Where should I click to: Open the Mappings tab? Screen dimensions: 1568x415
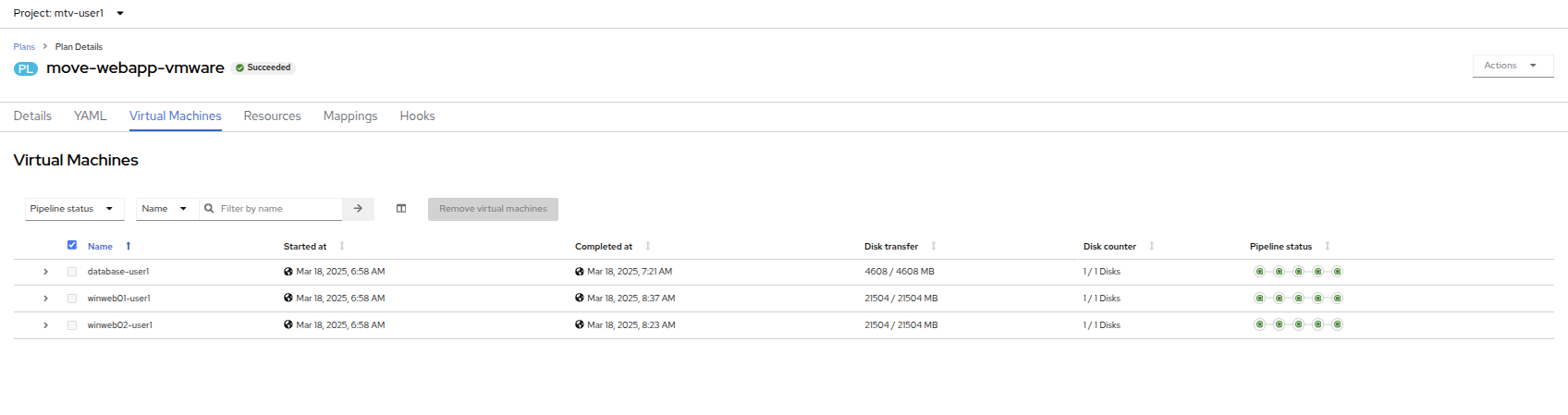click(350, 116)
